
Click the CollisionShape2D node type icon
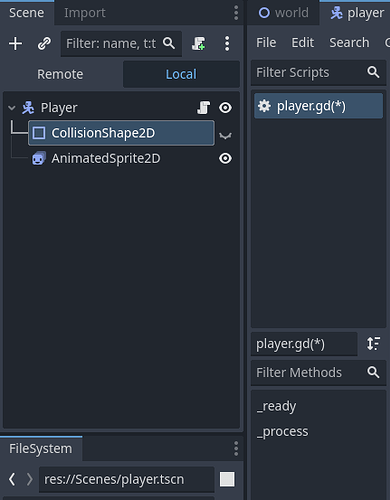pos(39,133)
